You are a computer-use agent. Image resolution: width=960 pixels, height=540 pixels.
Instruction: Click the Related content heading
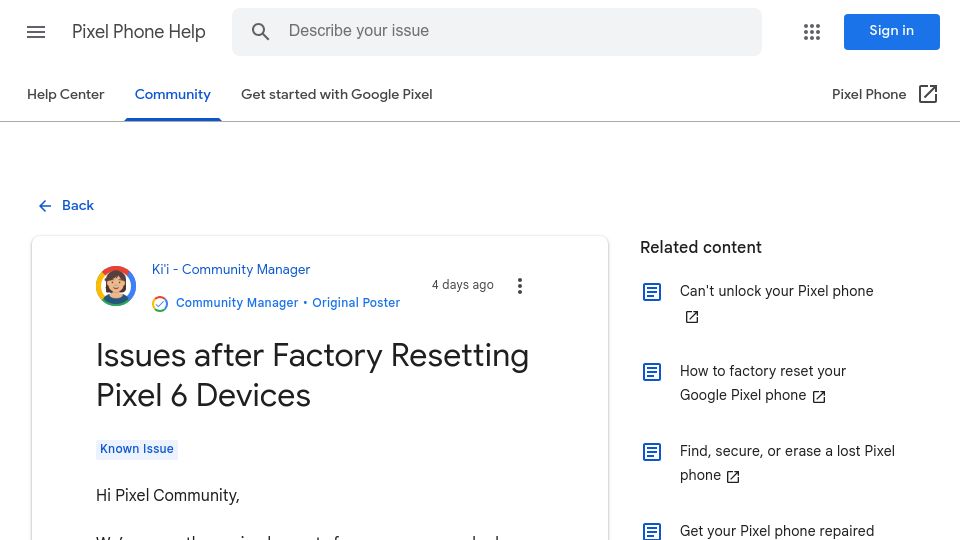700,247
